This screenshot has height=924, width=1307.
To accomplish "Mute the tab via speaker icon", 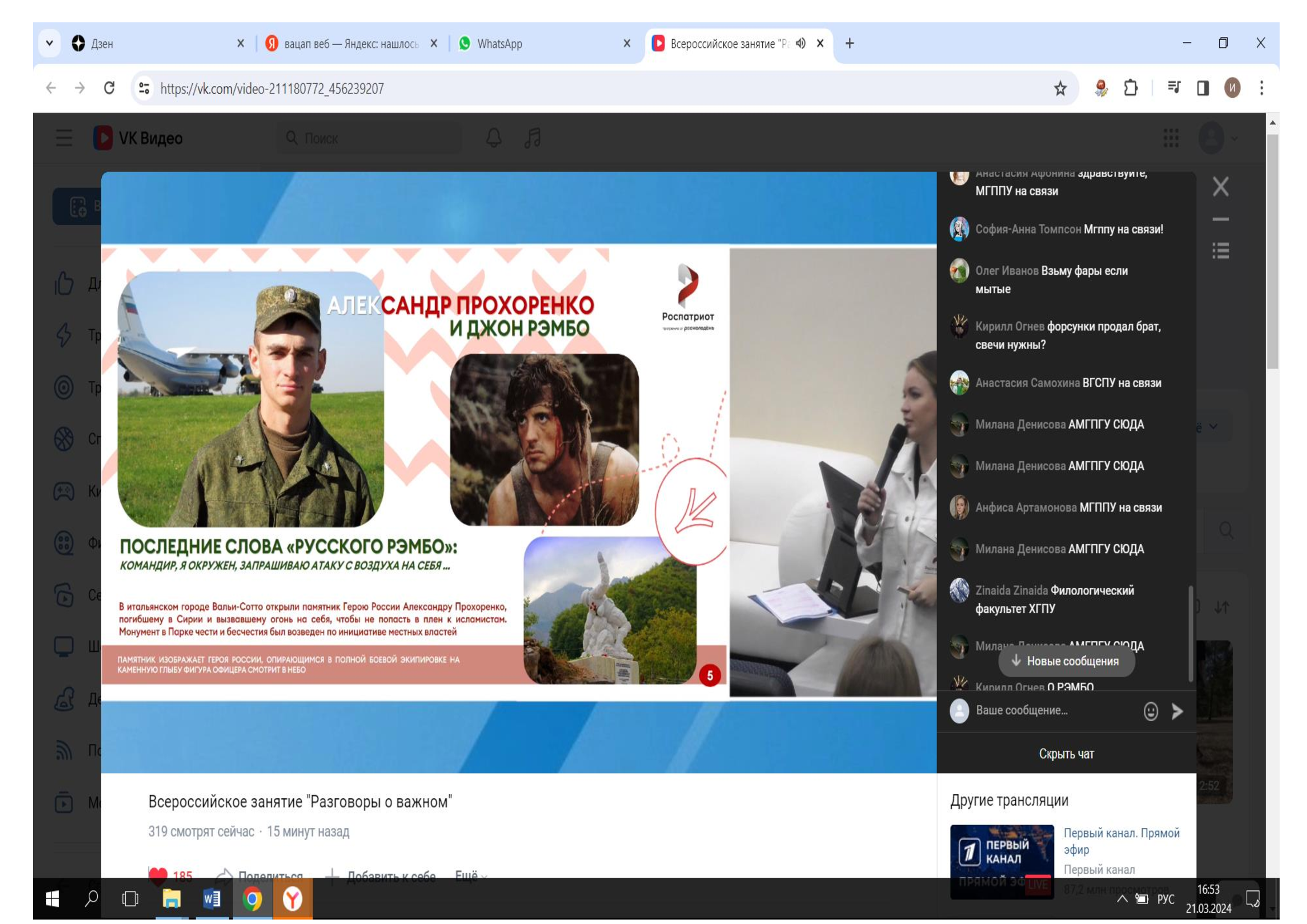I will tap(801, 44).
